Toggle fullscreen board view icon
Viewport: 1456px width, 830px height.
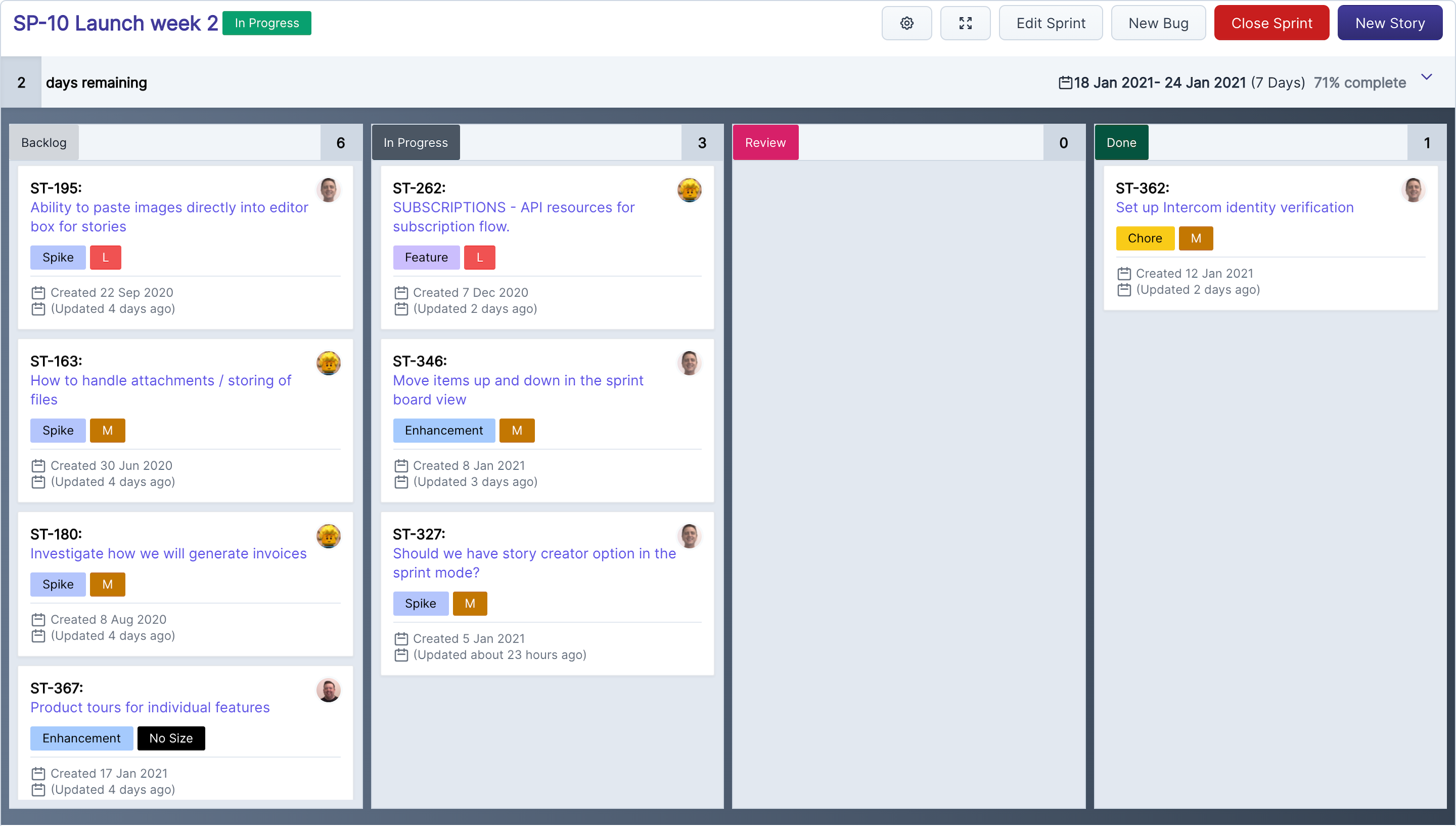pyautogui.click(x=965, y=23)
